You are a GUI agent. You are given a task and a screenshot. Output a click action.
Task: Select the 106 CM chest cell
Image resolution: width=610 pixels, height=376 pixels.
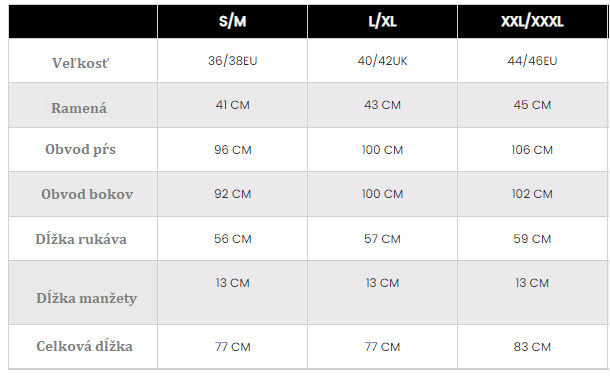532,150
